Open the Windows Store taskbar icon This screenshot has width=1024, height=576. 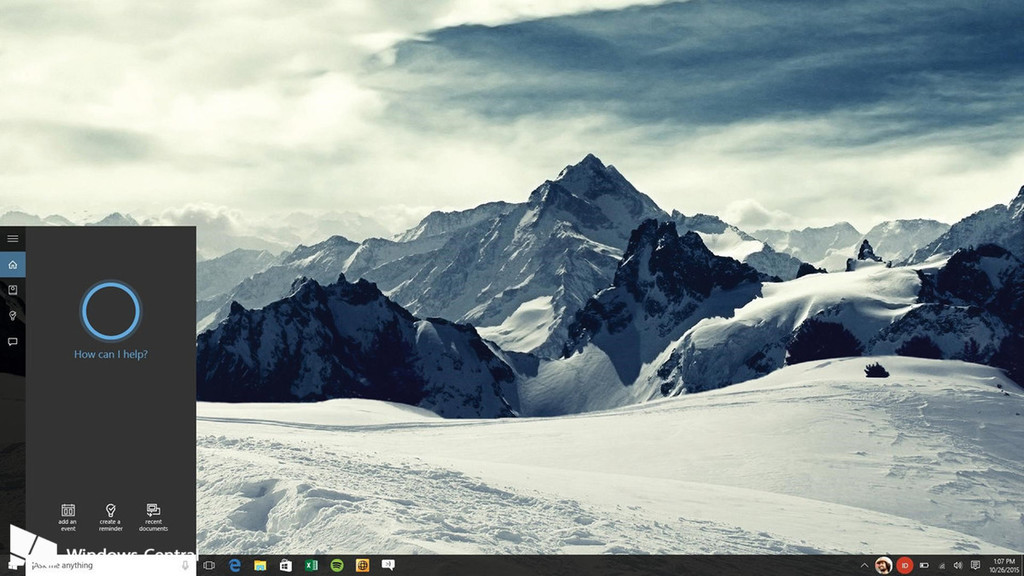[286, 565]
